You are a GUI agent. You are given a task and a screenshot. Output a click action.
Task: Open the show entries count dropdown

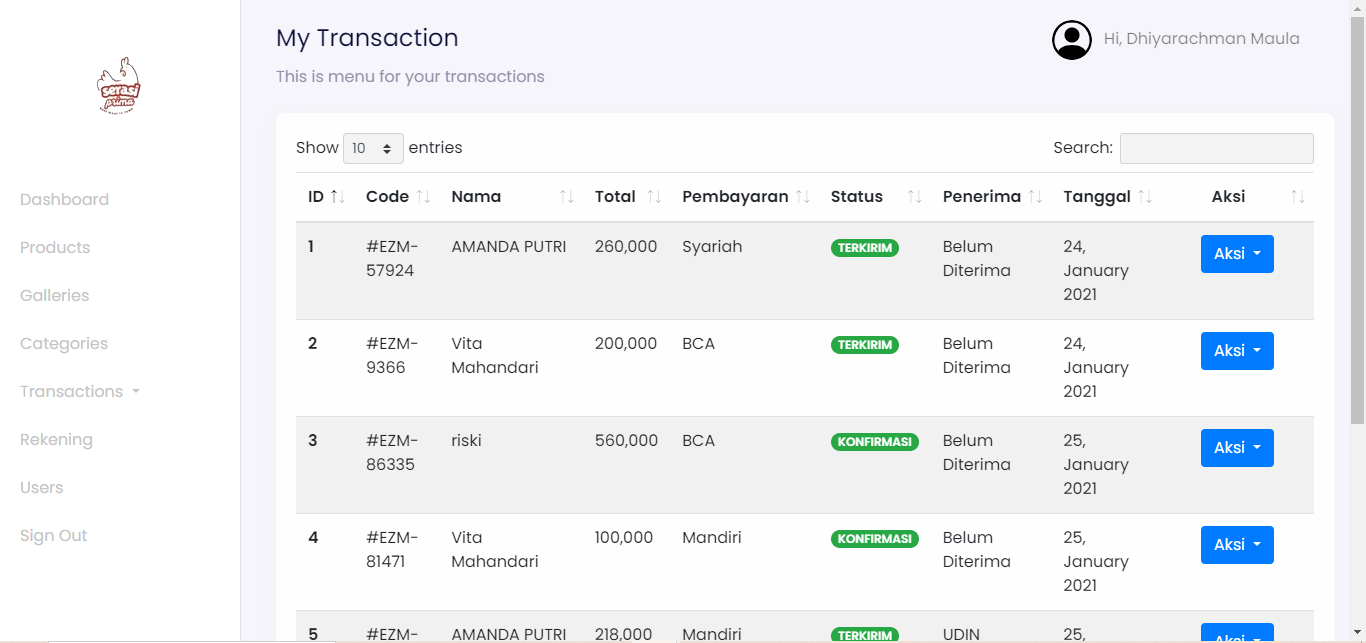[x=373, y=148]
